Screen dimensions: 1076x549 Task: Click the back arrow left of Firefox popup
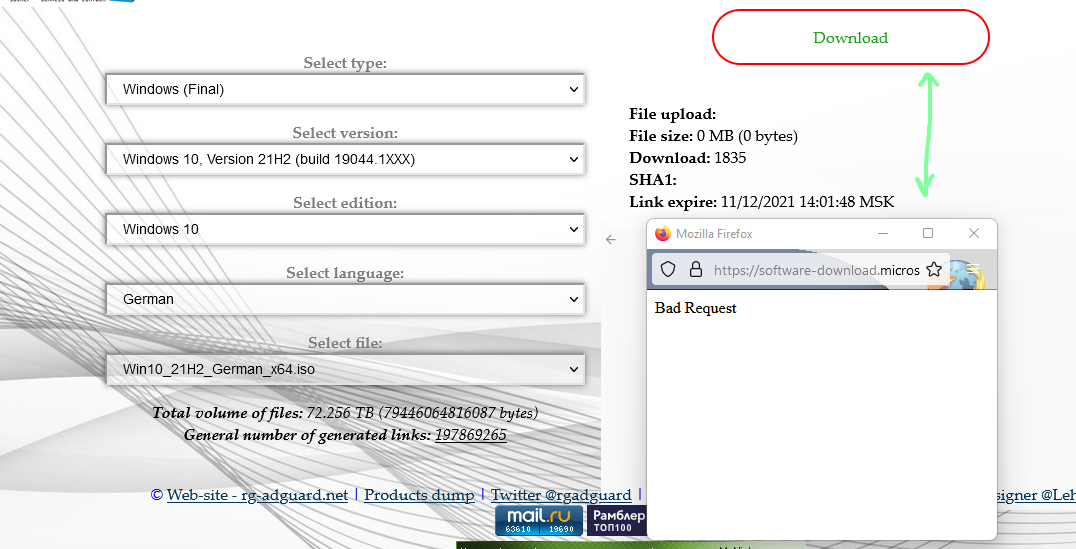pyautogui.click(x=611, y=240)
